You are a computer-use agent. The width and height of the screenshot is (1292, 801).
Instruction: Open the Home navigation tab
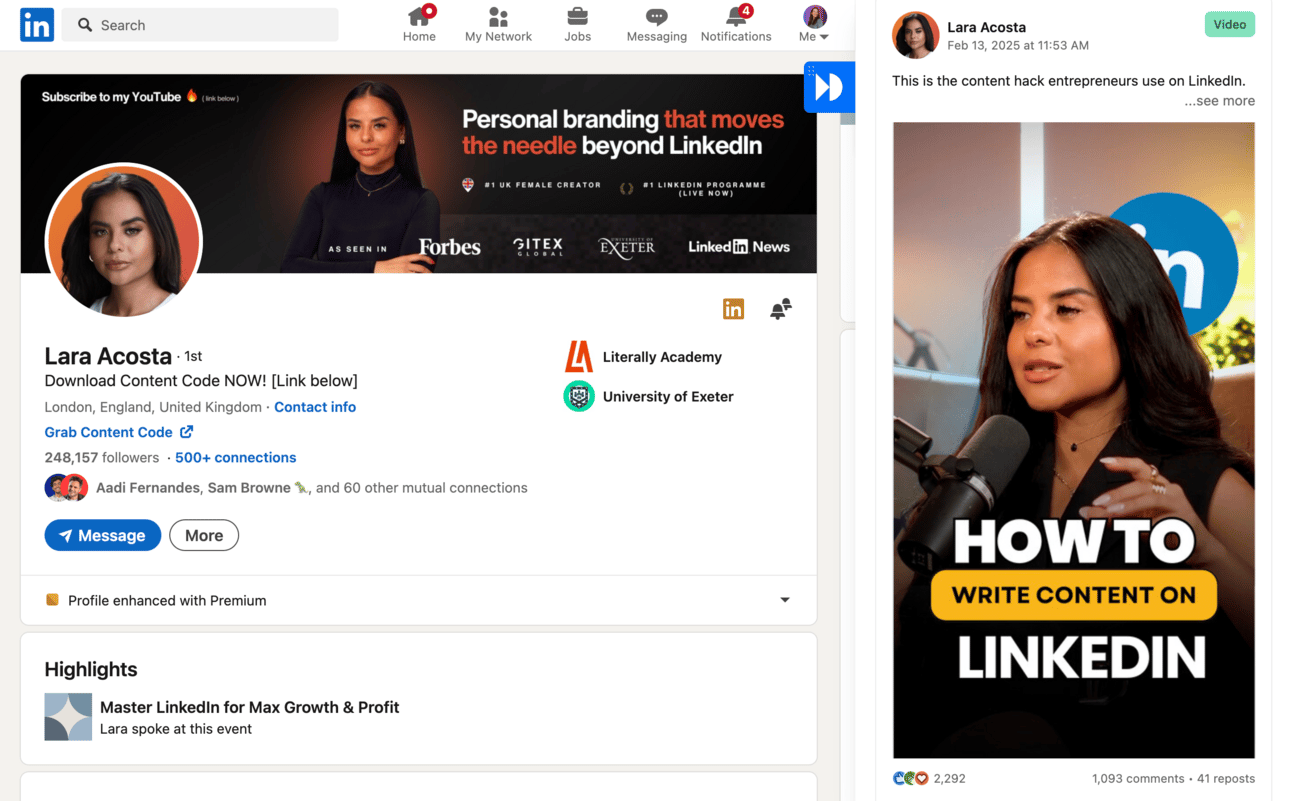point(419,24)
